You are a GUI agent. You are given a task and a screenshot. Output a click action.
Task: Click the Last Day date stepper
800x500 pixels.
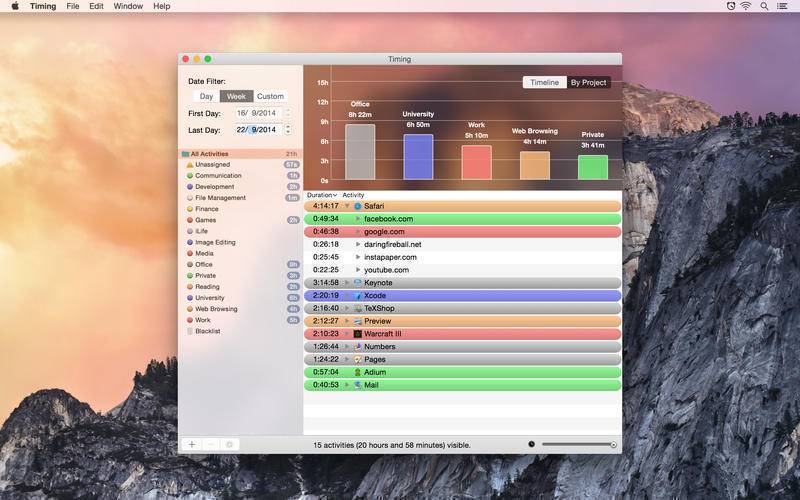pos(288,130)
